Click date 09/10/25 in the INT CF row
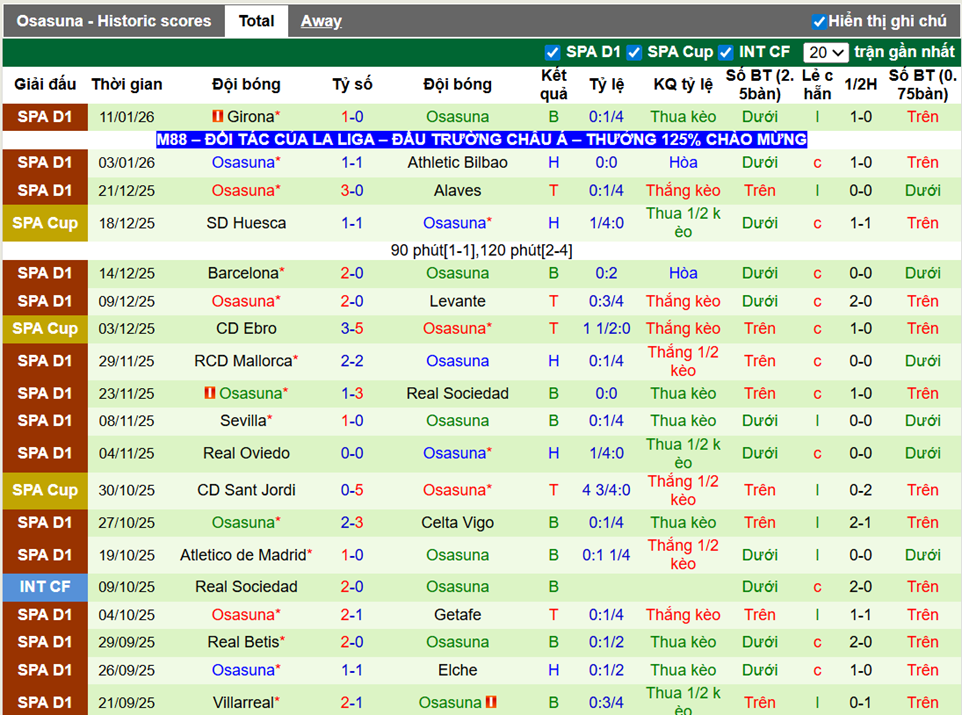 coord(126,587)
